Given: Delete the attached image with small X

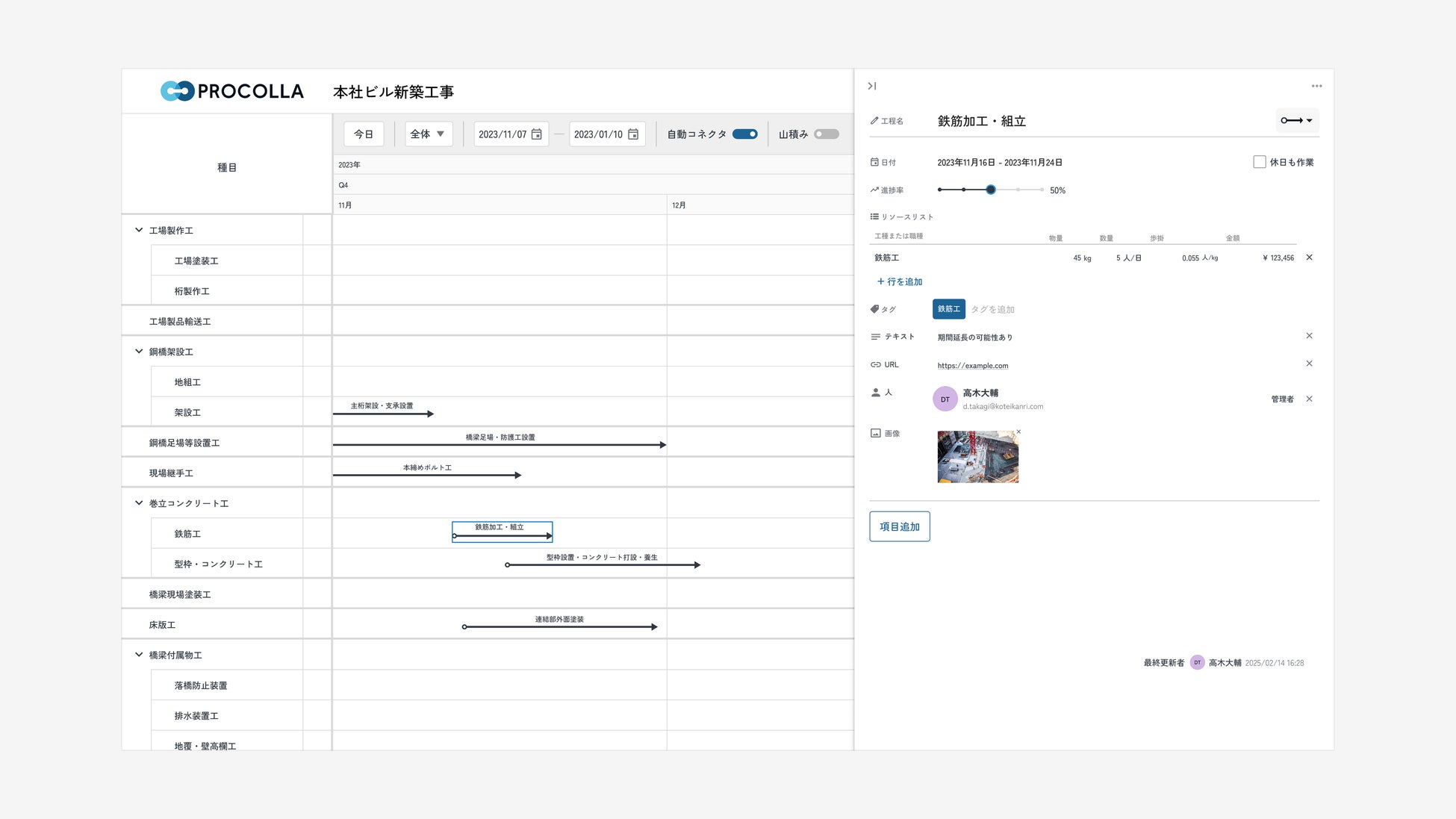Looking at the screenshot, I should click(1018, 432).
